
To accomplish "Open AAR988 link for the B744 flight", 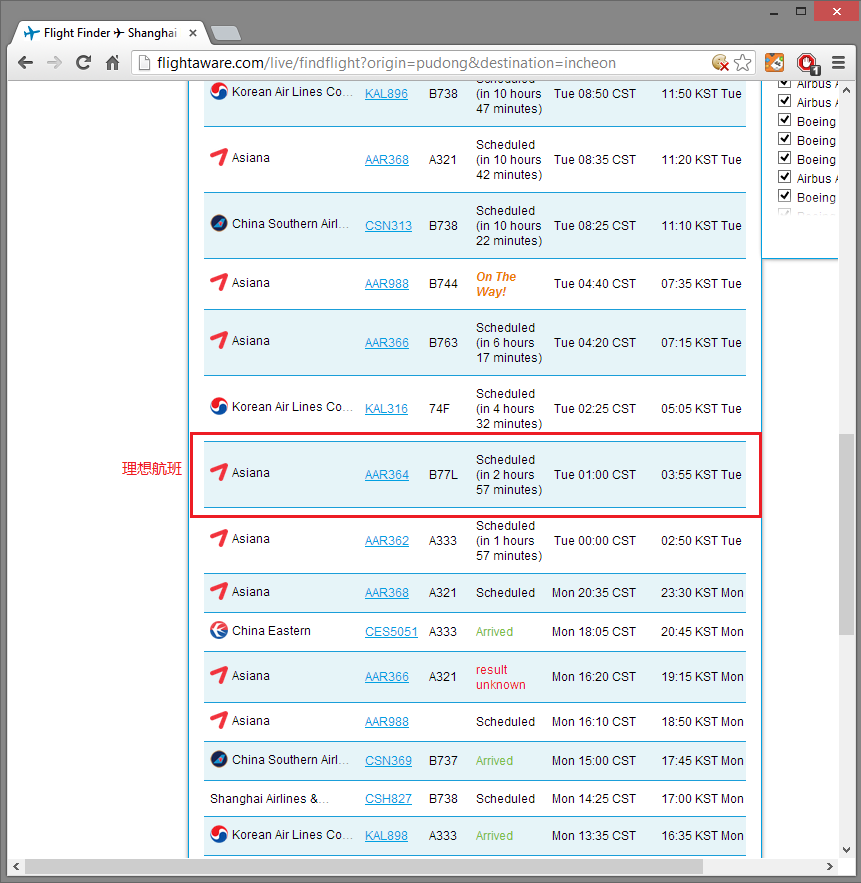I will click(387, 283).
